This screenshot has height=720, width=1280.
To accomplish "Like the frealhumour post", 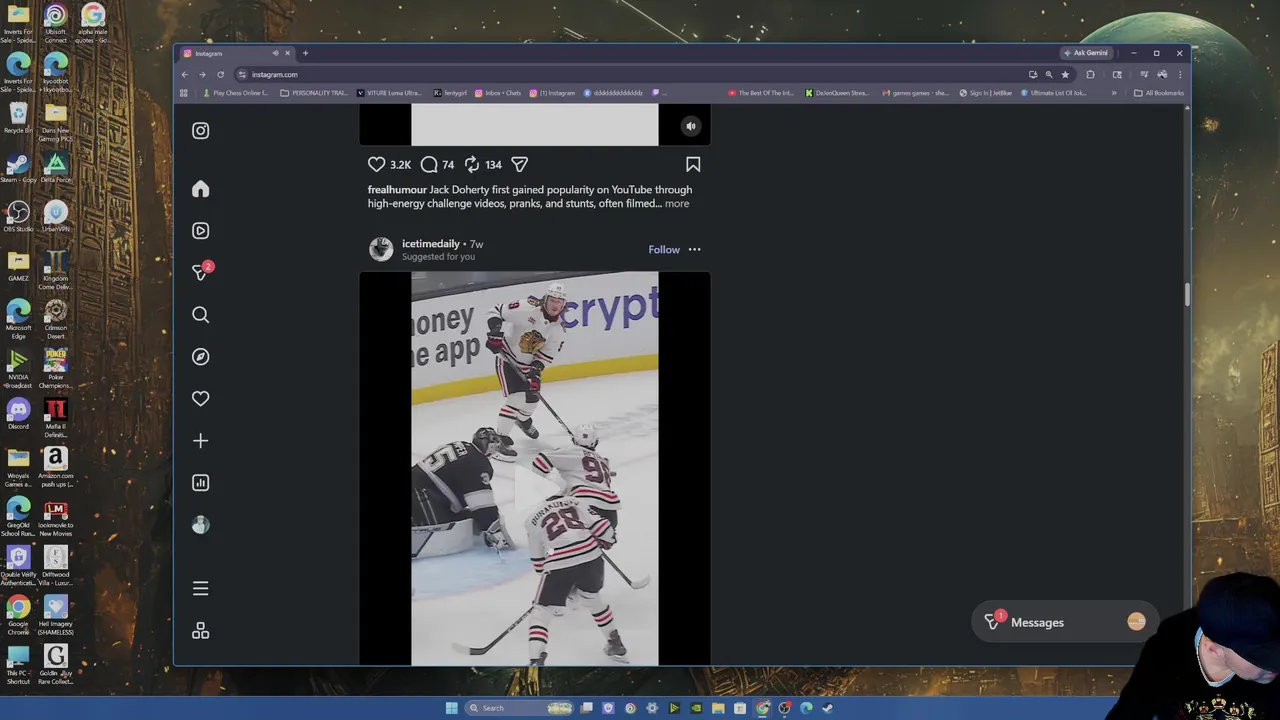I will pos(376,164).
